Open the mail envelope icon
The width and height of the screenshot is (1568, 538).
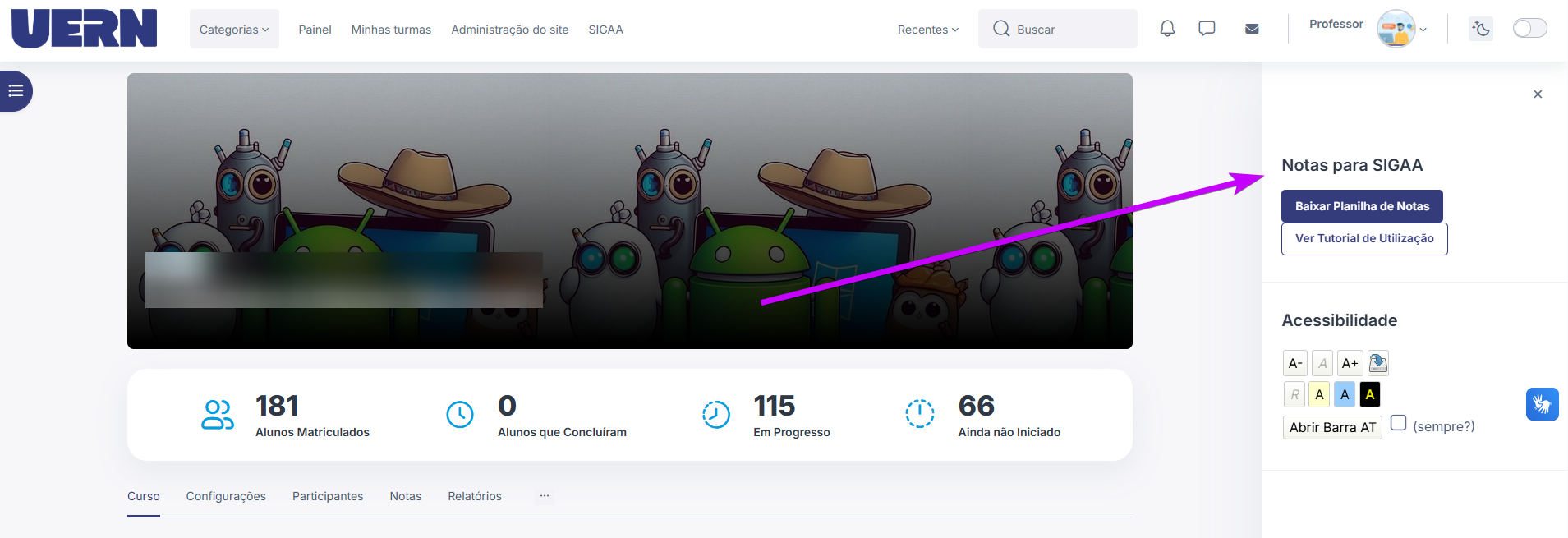click(1252, 29)
